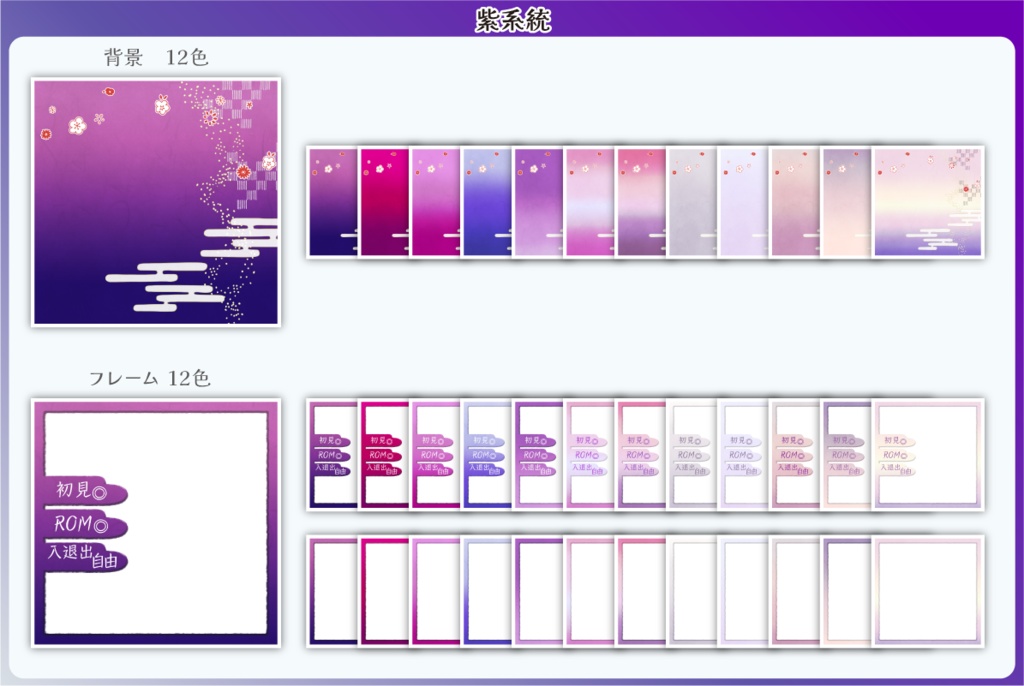Viewport: 1024px width, 686px height.
Task: Select the large purple frame preview
Action: point(156,523)
